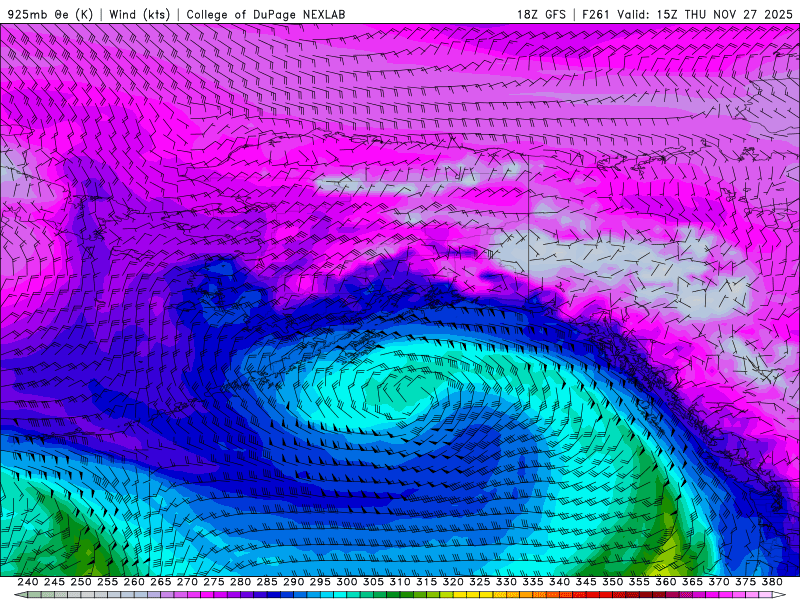Click the 245 colorbar tick label
The width and height of the screenshot is (800, 600).
pos(54,582)
